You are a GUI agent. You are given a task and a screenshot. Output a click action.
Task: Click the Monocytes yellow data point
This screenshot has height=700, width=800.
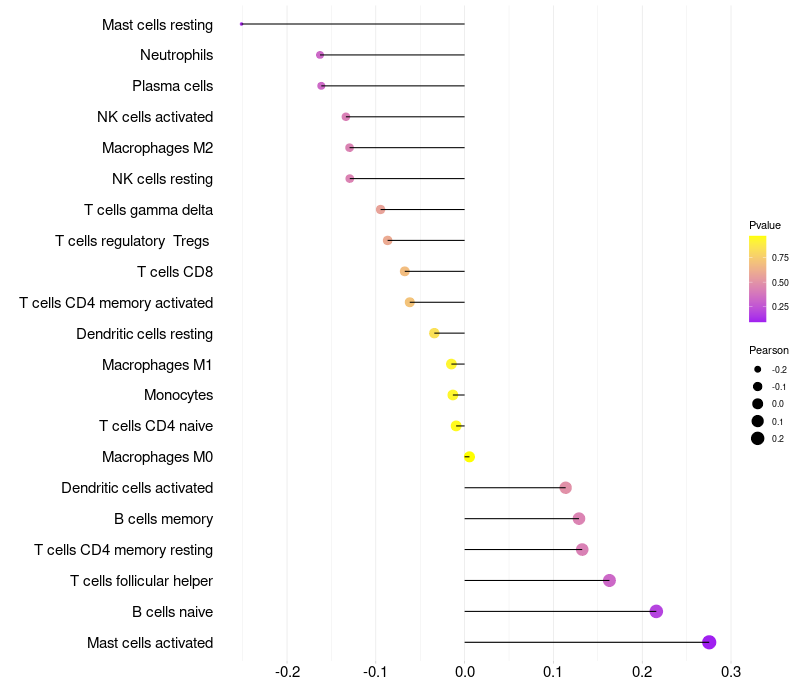tap(453, 395)
